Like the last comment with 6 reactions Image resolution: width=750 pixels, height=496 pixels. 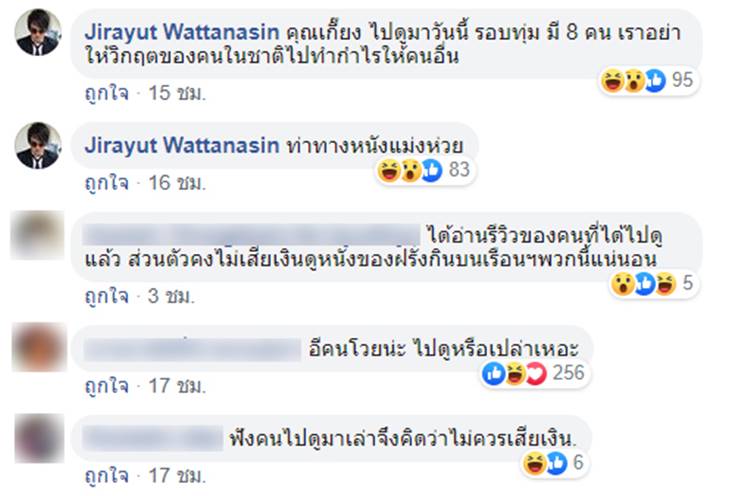coord(107,475)
